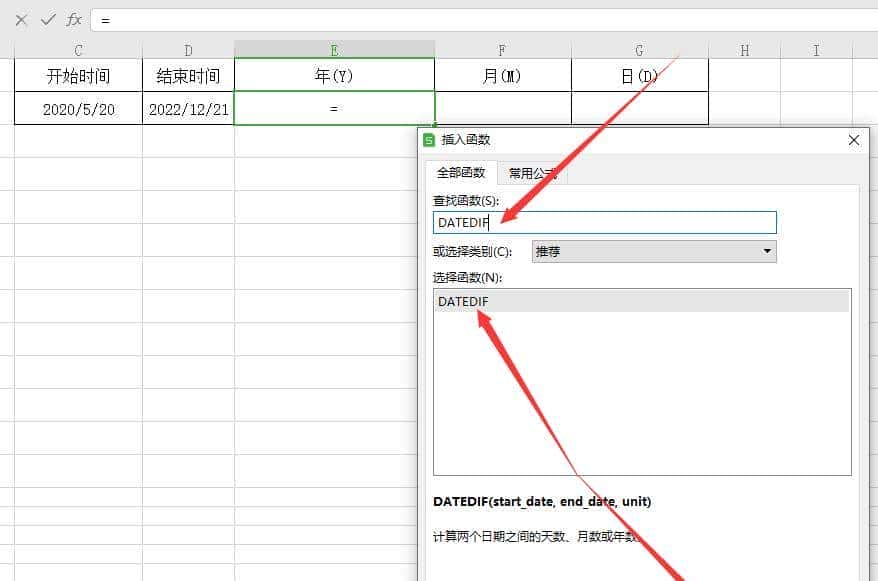Close the 插入函数 dialog
Screen dimensions: 878x581
(854, 140)
